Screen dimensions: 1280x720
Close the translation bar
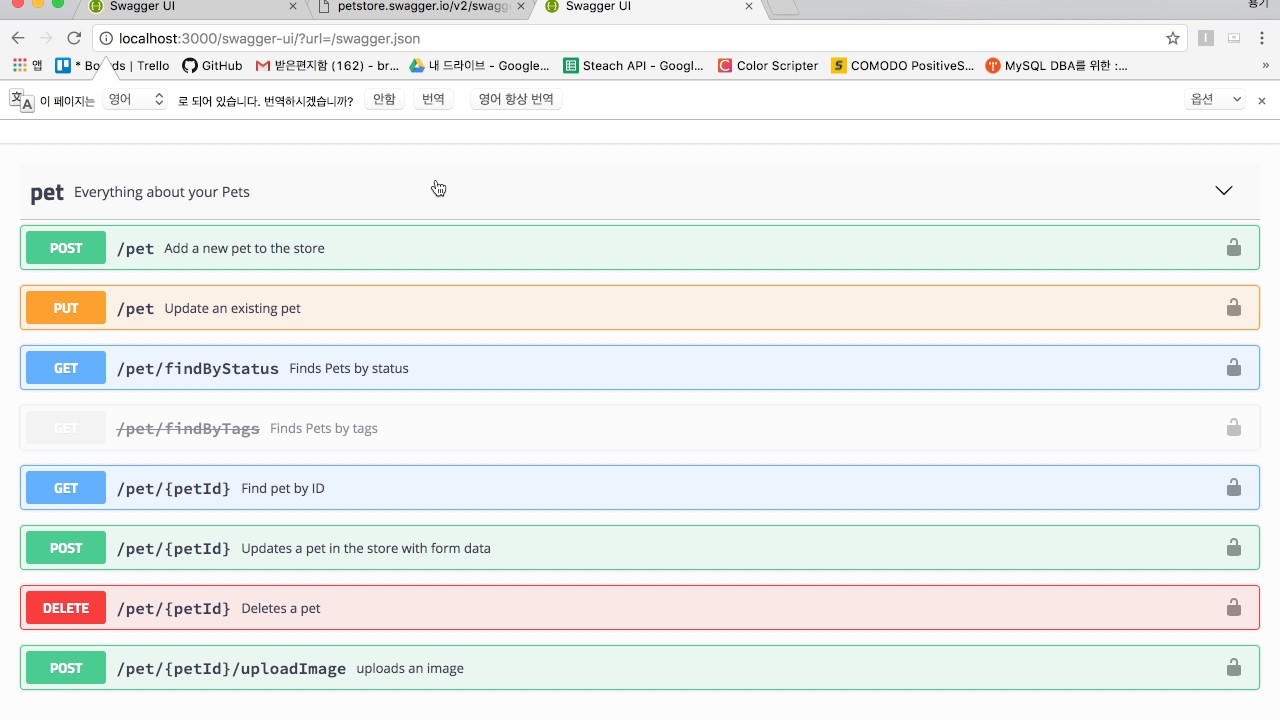(1262, 100)
